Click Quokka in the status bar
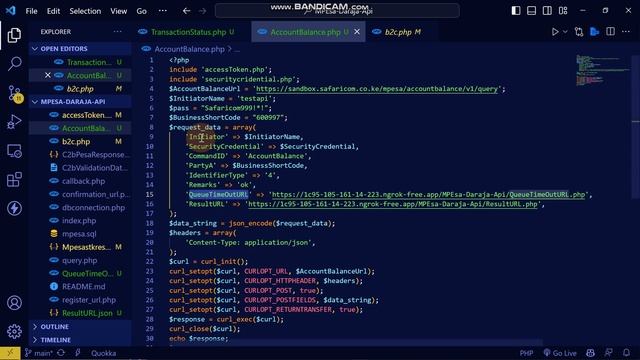 pyautogui.click(x=103, y=353)
